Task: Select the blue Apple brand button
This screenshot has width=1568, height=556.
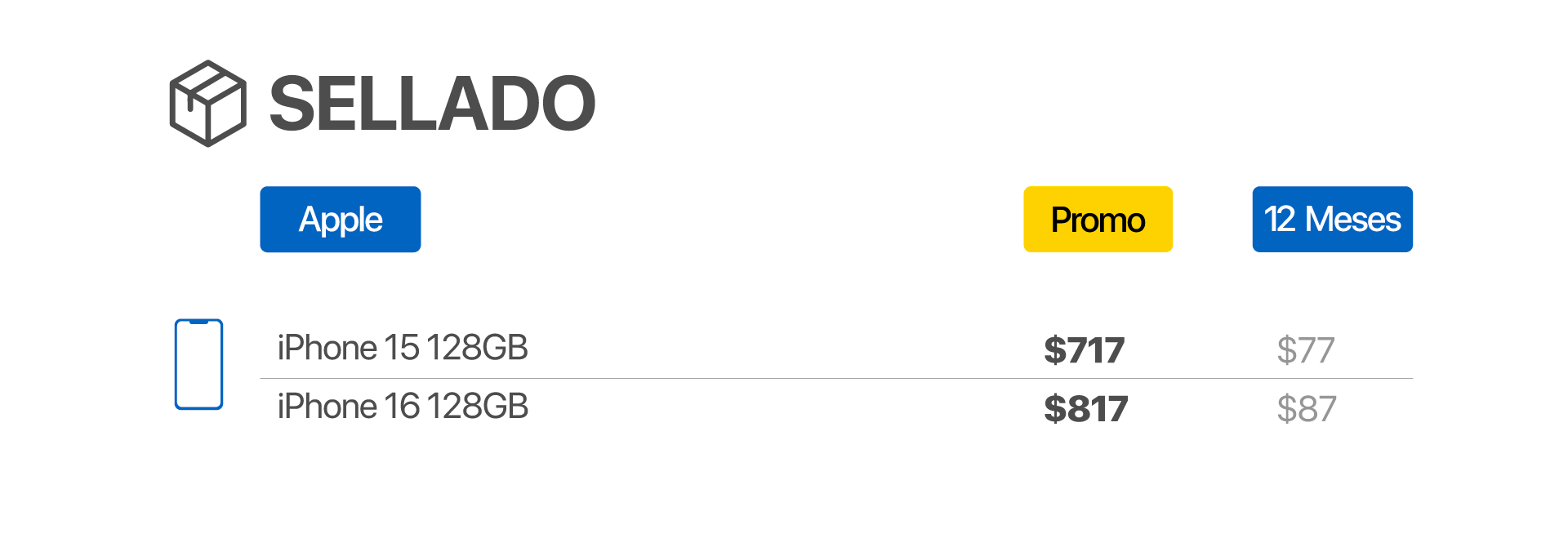Action: coord(340,220)
